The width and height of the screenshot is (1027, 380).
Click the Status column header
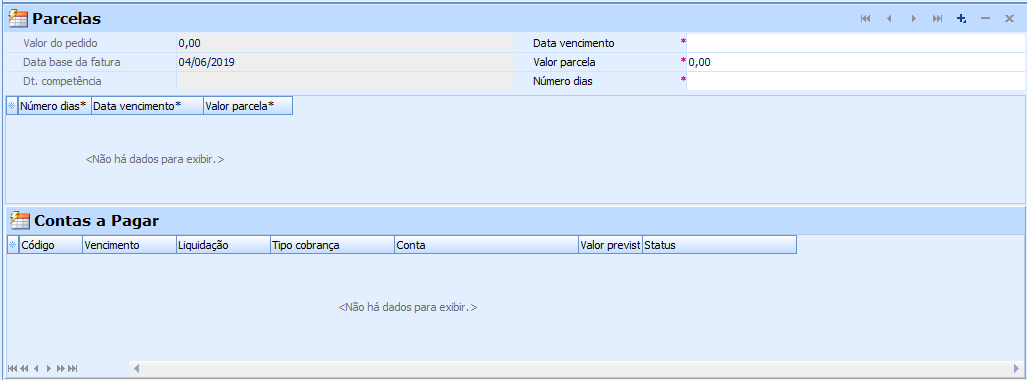719,245
